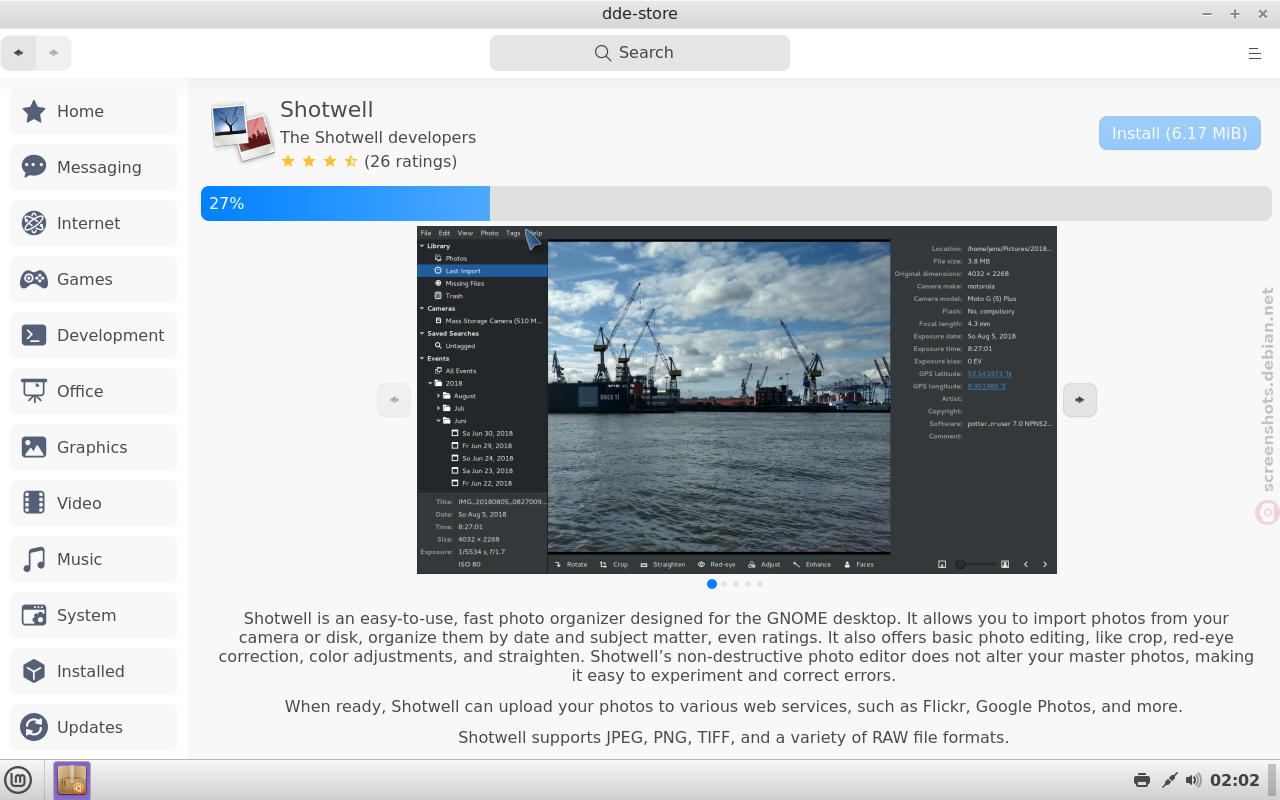
Task: Open the System category
Action: (94, 615)
